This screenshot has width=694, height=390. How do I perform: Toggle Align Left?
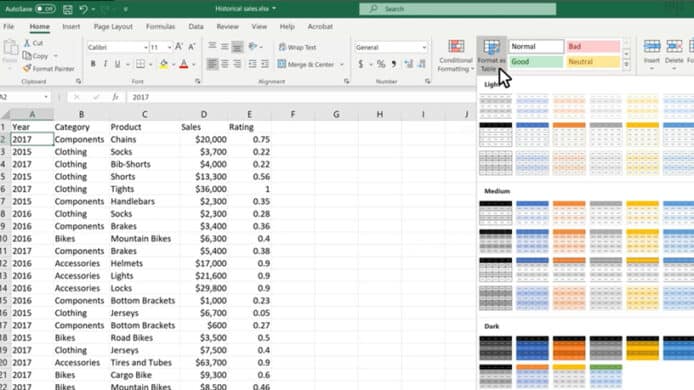tap(212, 64)
